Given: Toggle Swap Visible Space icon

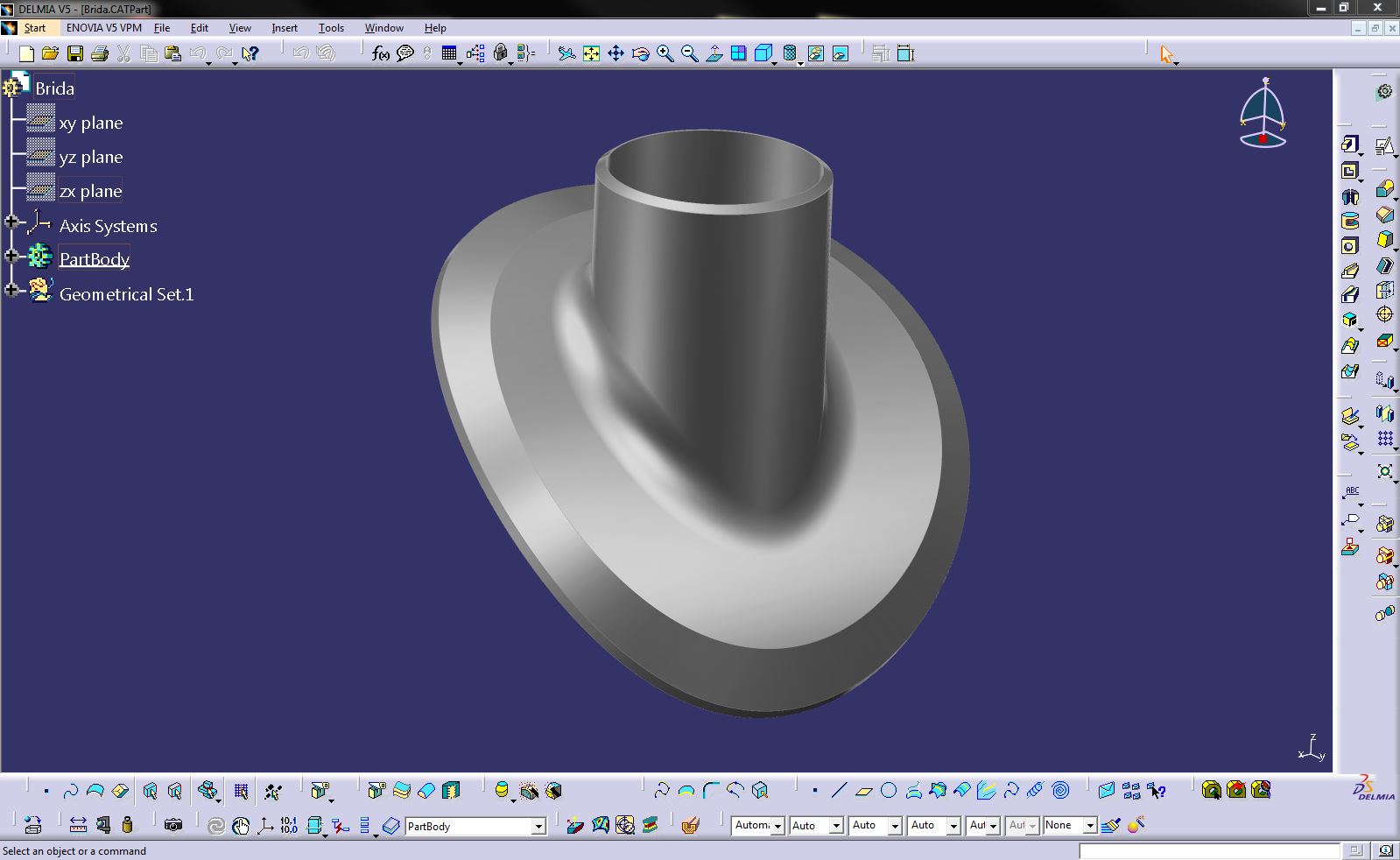Looking at the screenshot, I should click(840, 53).
